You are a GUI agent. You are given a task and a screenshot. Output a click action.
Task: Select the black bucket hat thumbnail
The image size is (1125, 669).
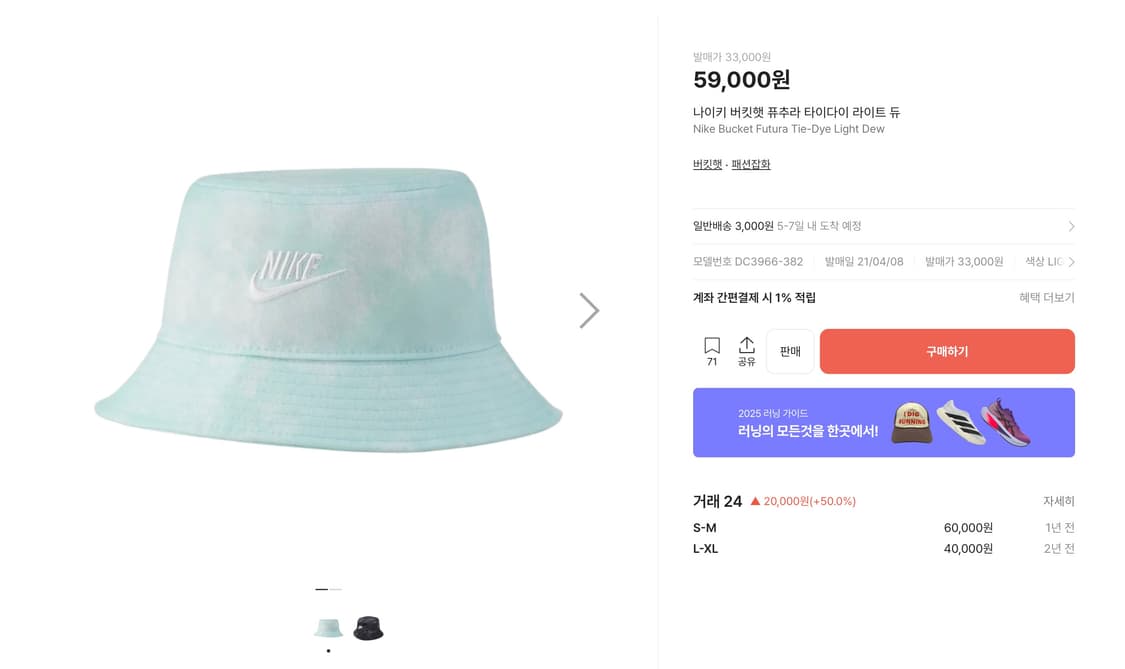(367, 630)
